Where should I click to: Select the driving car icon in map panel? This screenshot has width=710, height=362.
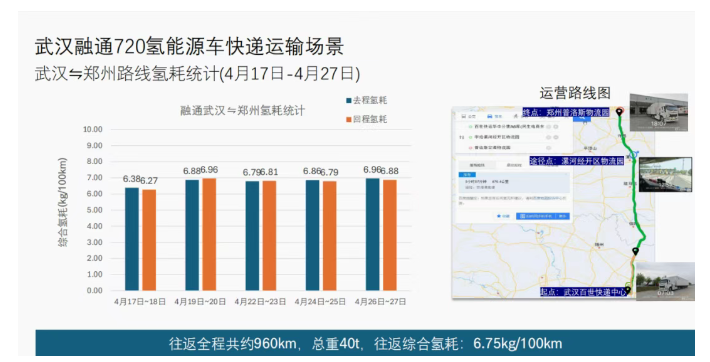click(x=489, y=116)
